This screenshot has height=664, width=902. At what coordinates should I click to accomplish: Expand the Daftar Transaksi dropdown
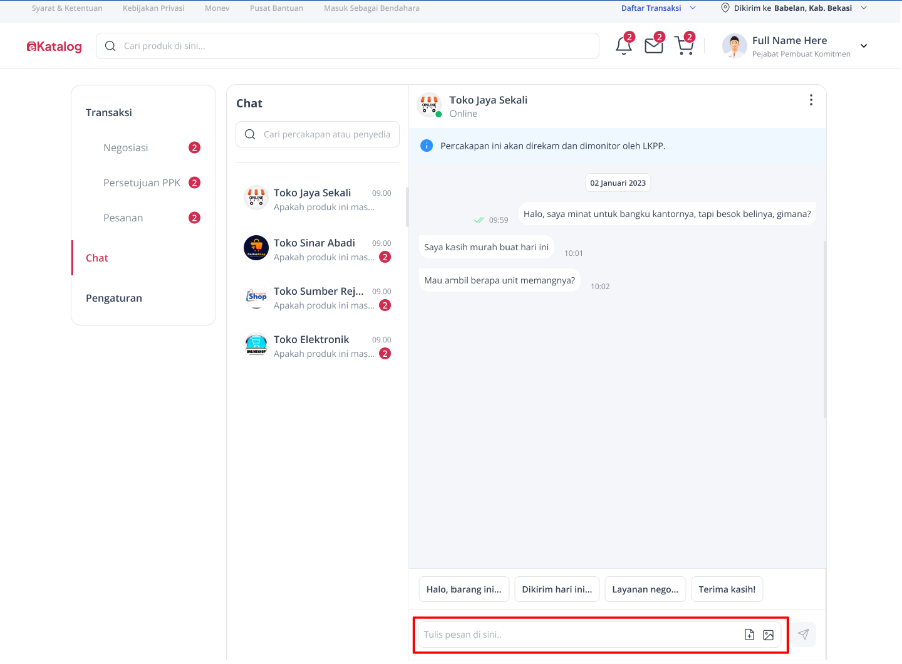coord(659,8)
